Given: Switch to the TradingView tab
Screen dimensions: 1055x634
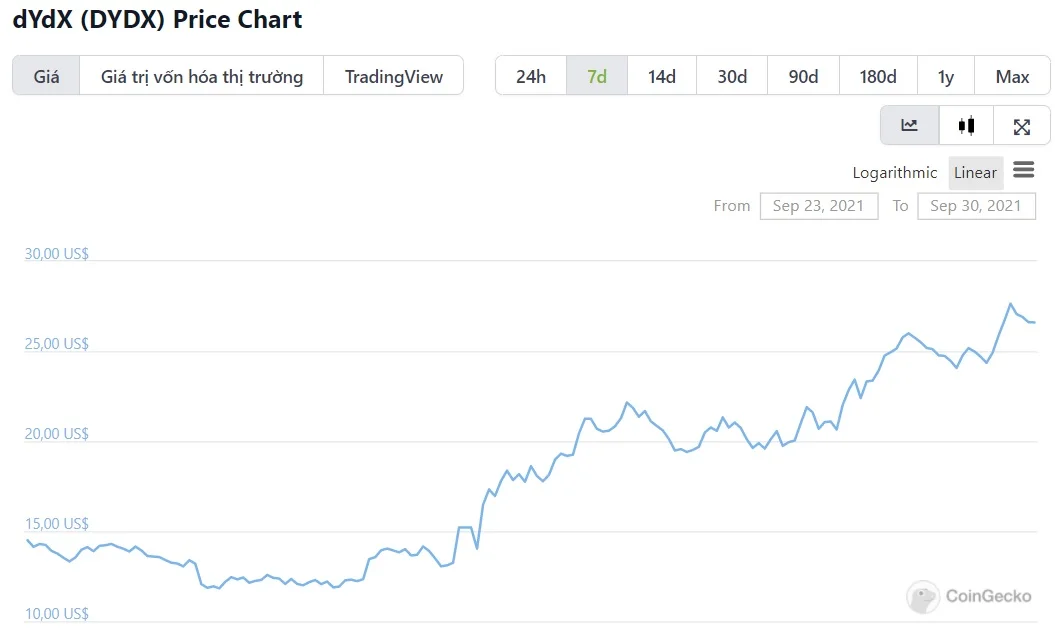Looking at the screenshot, I should [x=394, y=76].
